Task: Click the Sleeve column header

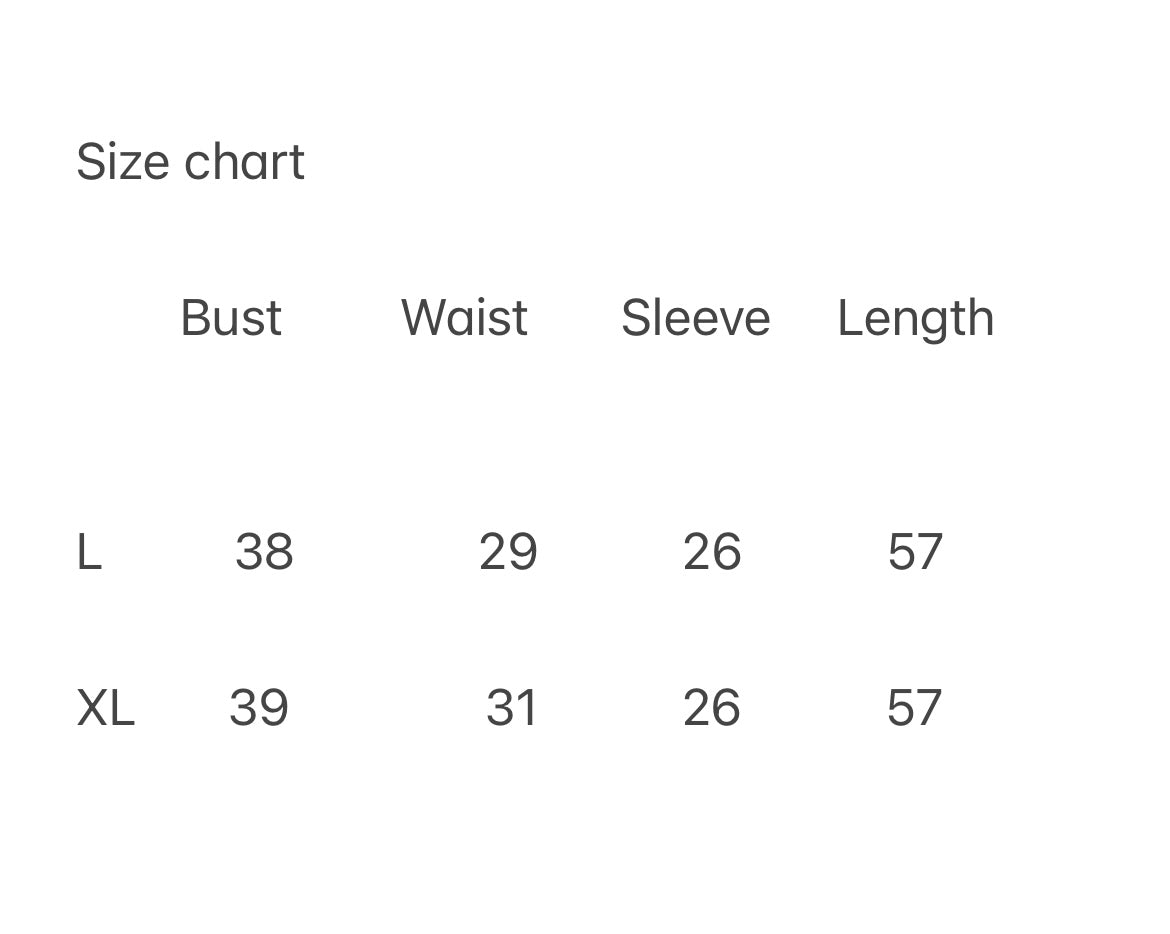Action: coord(695,319)
